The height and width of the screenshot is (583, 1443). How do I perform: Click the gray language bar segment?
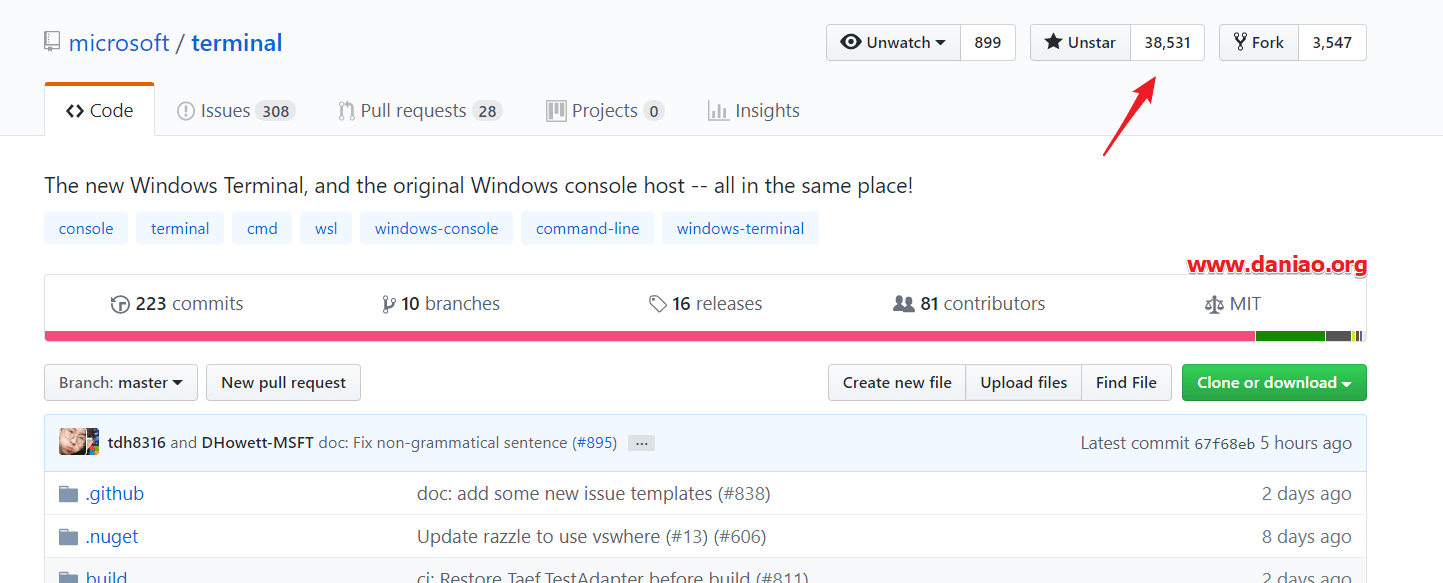[1338, 336]
